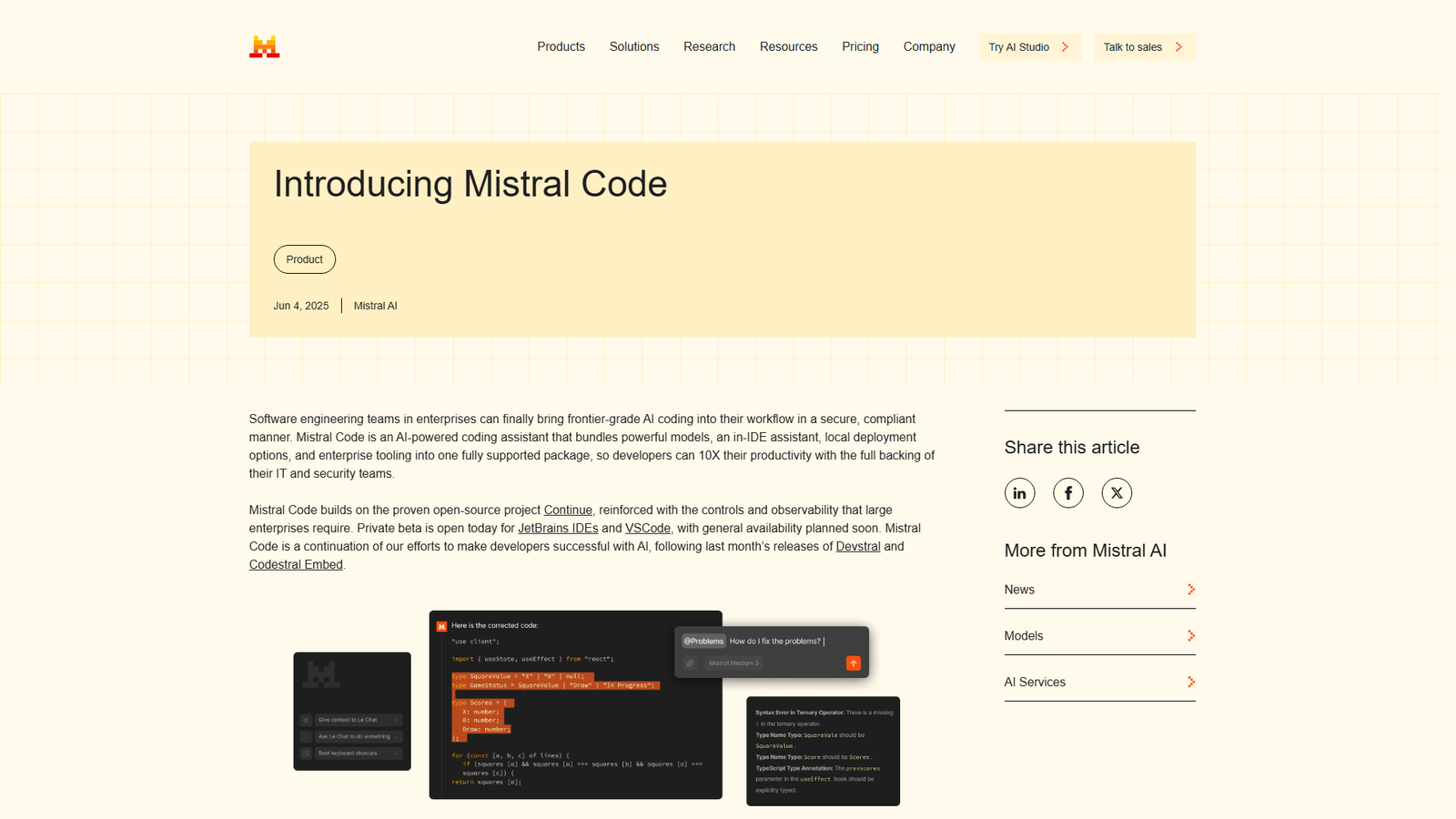The height and width of the screenshot is (819, 1456).
Task: Select the Research menu item
Action: (x=709, y=46)
